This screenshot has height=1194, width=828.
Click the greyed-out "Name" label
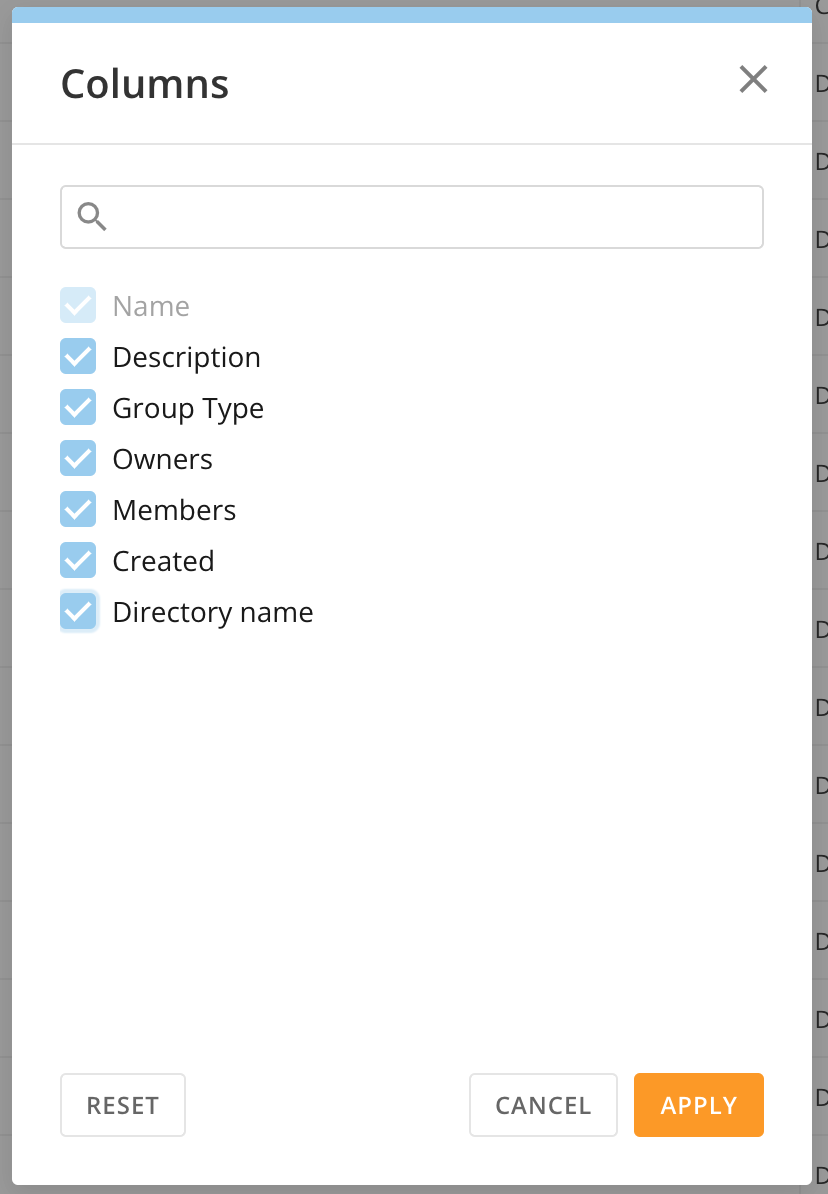tap(150, 305)
